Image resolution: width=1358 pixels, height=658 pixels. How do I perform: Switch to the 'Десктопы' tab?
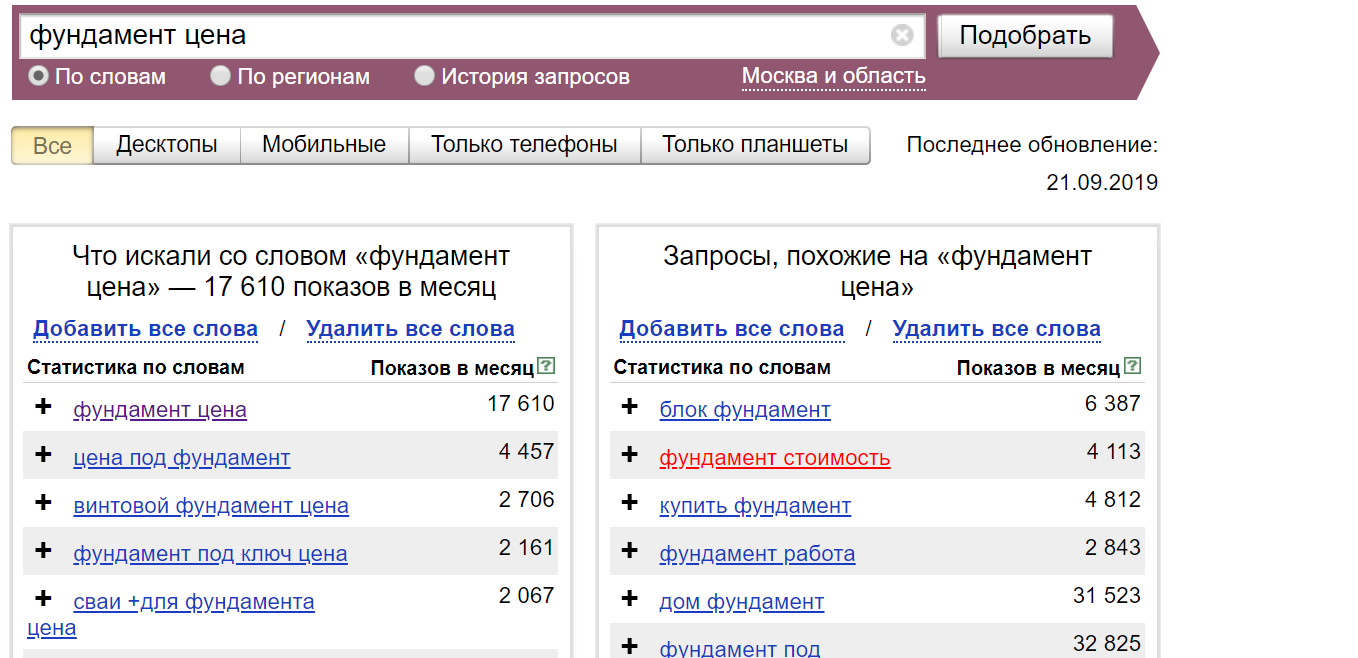coord(167,145)
